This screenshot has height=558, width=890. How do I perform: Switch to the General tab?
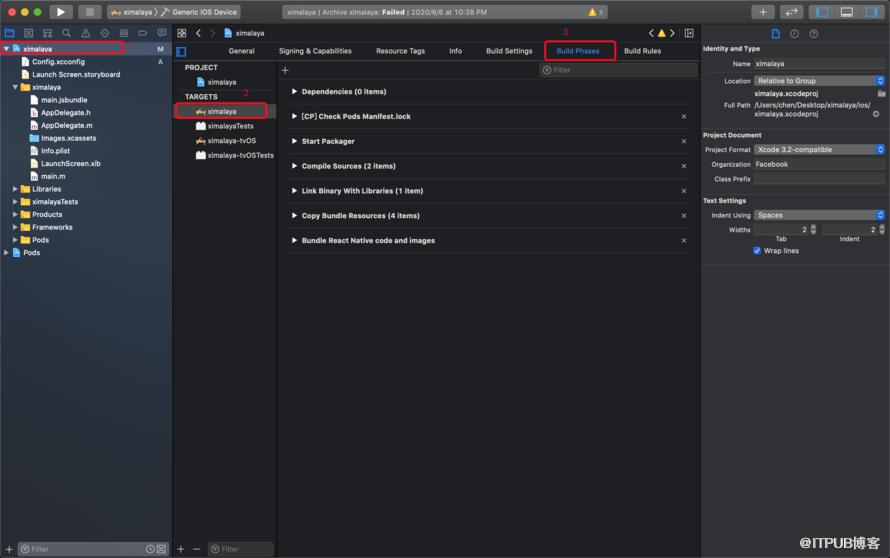coord(241,51)
